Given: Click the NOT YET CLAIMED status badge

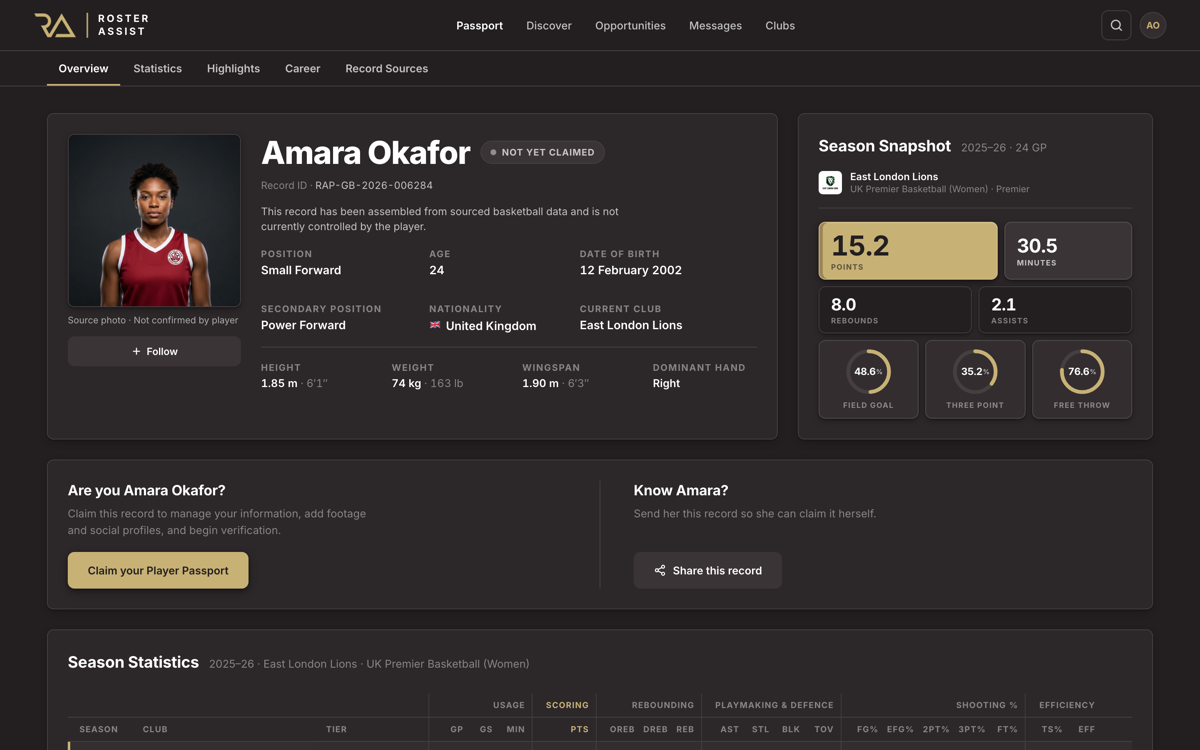Looking at the screenshot, I should pyautogui.click(x=542, y=152).
